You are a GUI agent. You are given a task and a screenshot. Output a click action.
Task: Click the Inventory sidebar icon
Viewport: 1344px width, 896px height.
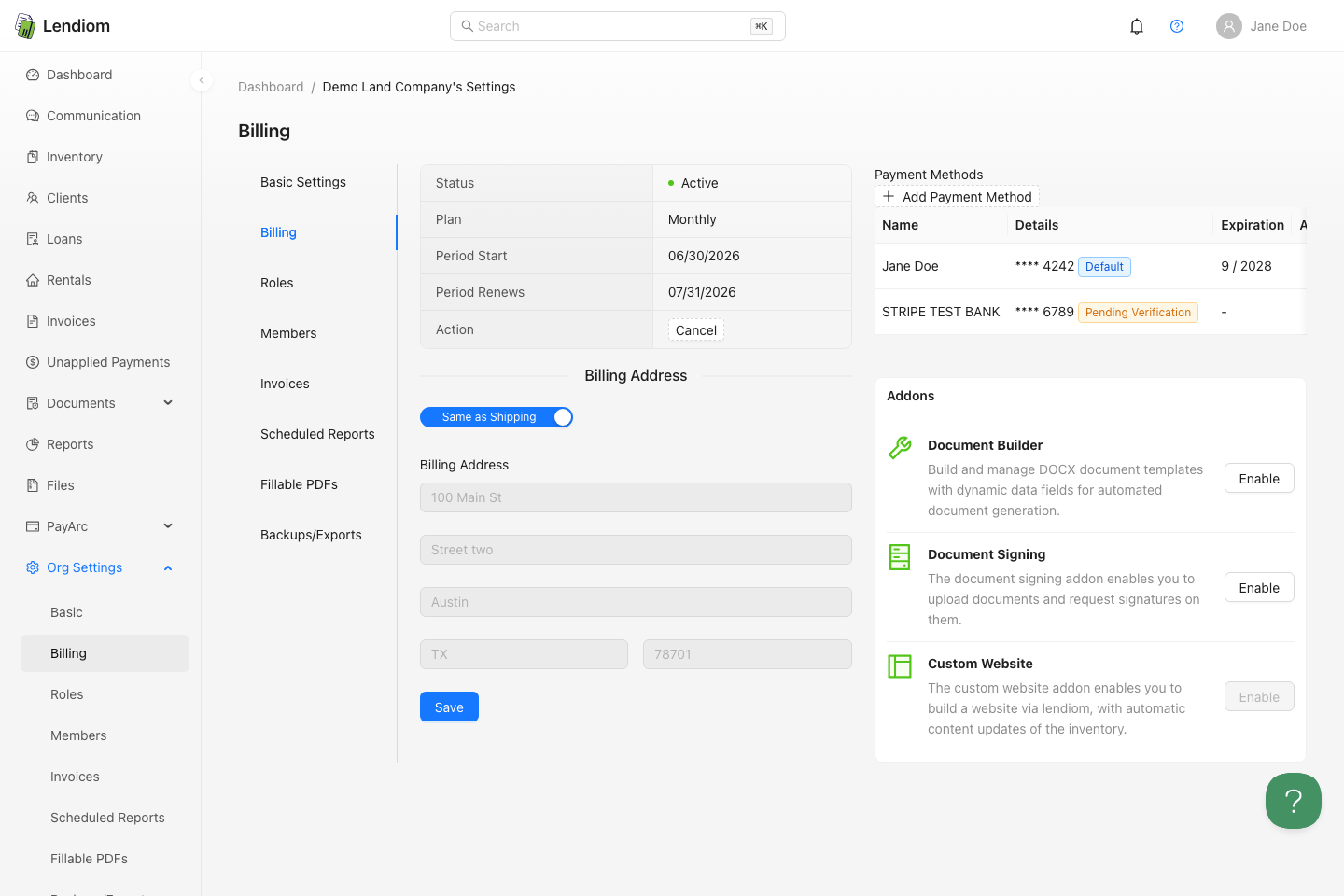[x=33, y=157]
